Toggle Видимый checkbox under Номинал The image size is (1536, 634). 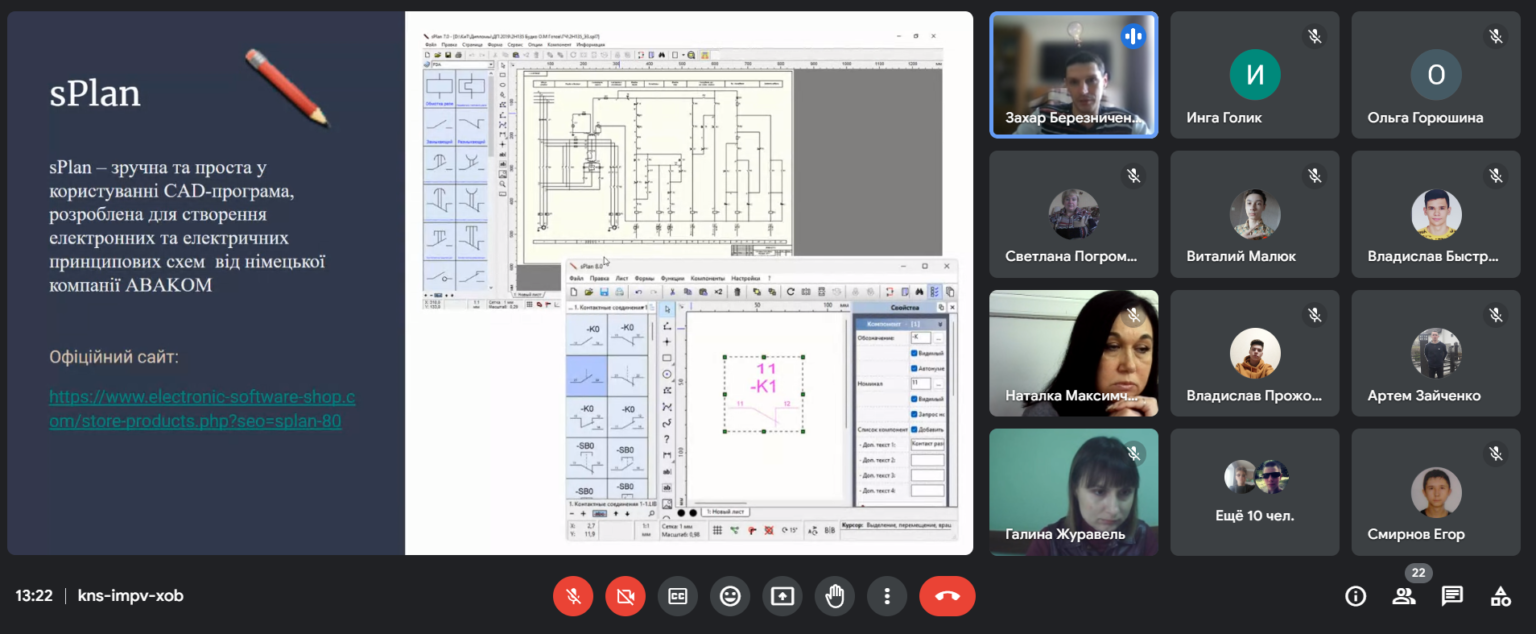914,399
